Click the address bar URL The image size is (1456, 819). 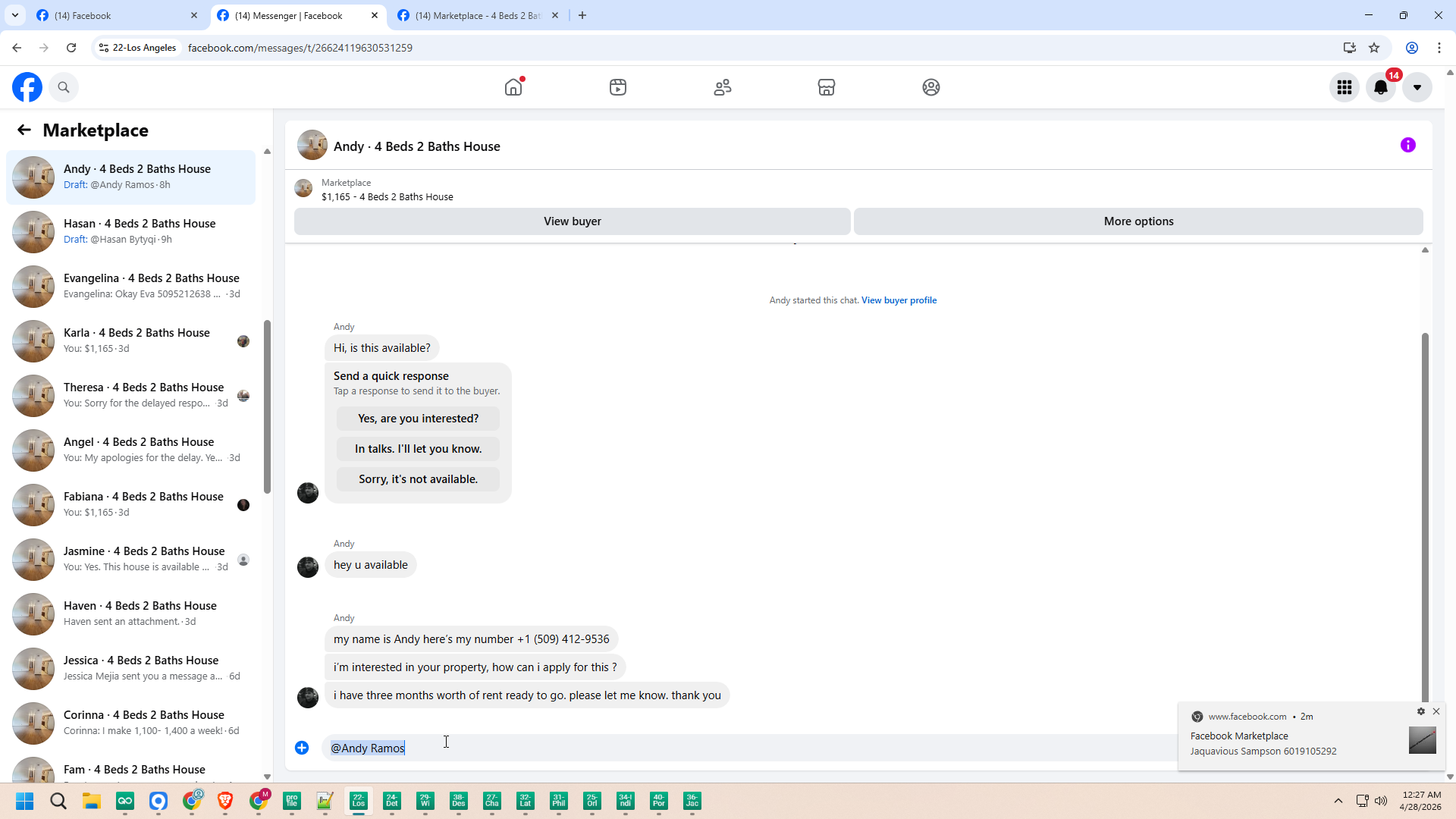click(x=300, y=48)
